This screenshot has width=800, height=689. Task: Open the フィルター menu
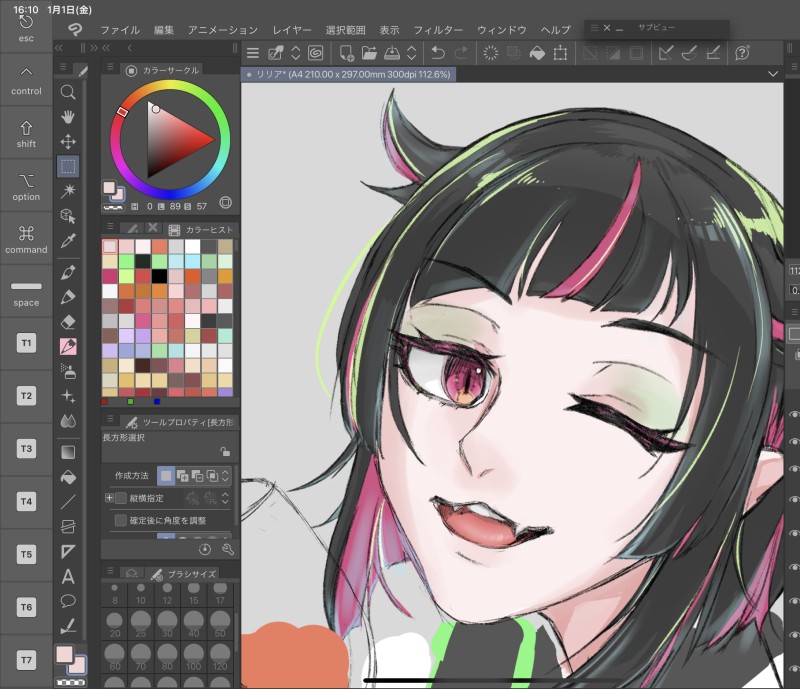pyautogui.click(x=438, y=30)
